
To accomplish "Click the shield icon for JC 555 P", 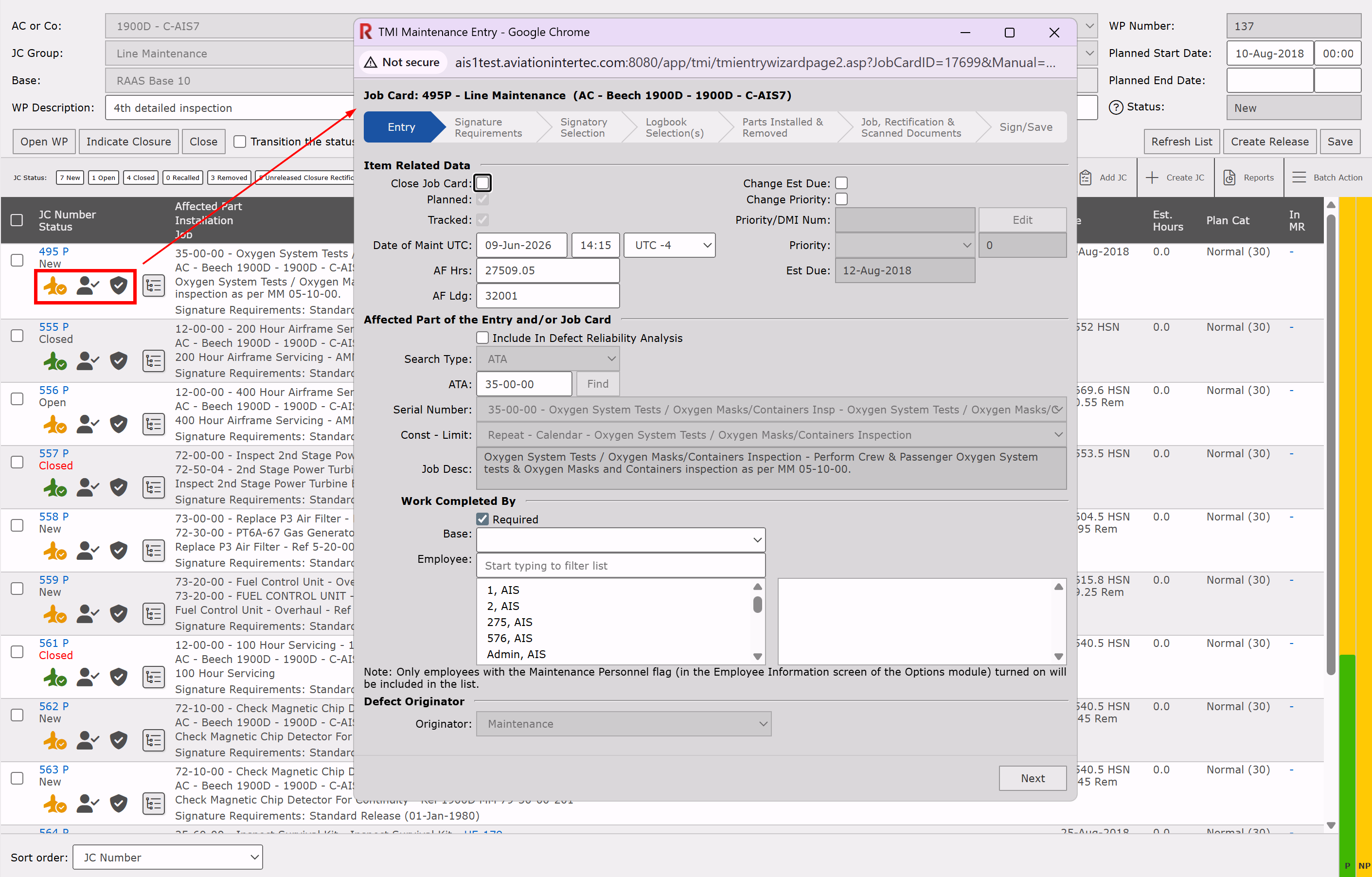I will pos(119,361).
